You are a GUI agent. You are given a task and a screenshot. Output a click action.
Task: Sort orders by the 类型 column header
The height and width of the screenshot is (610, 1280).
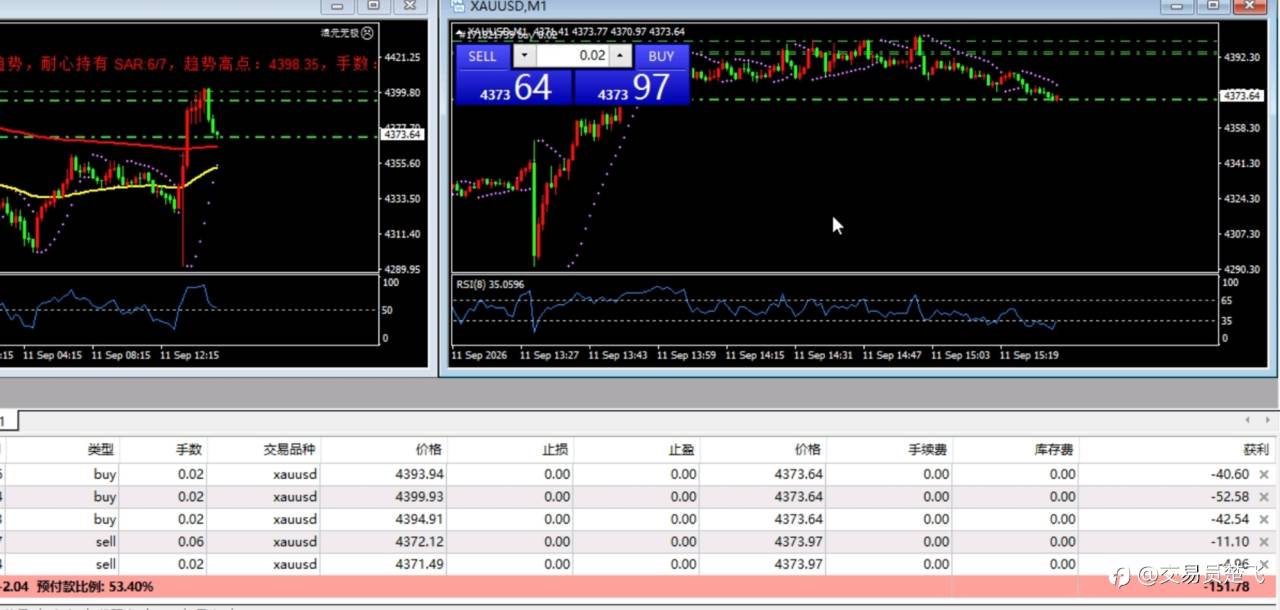(x=64, y=450)
